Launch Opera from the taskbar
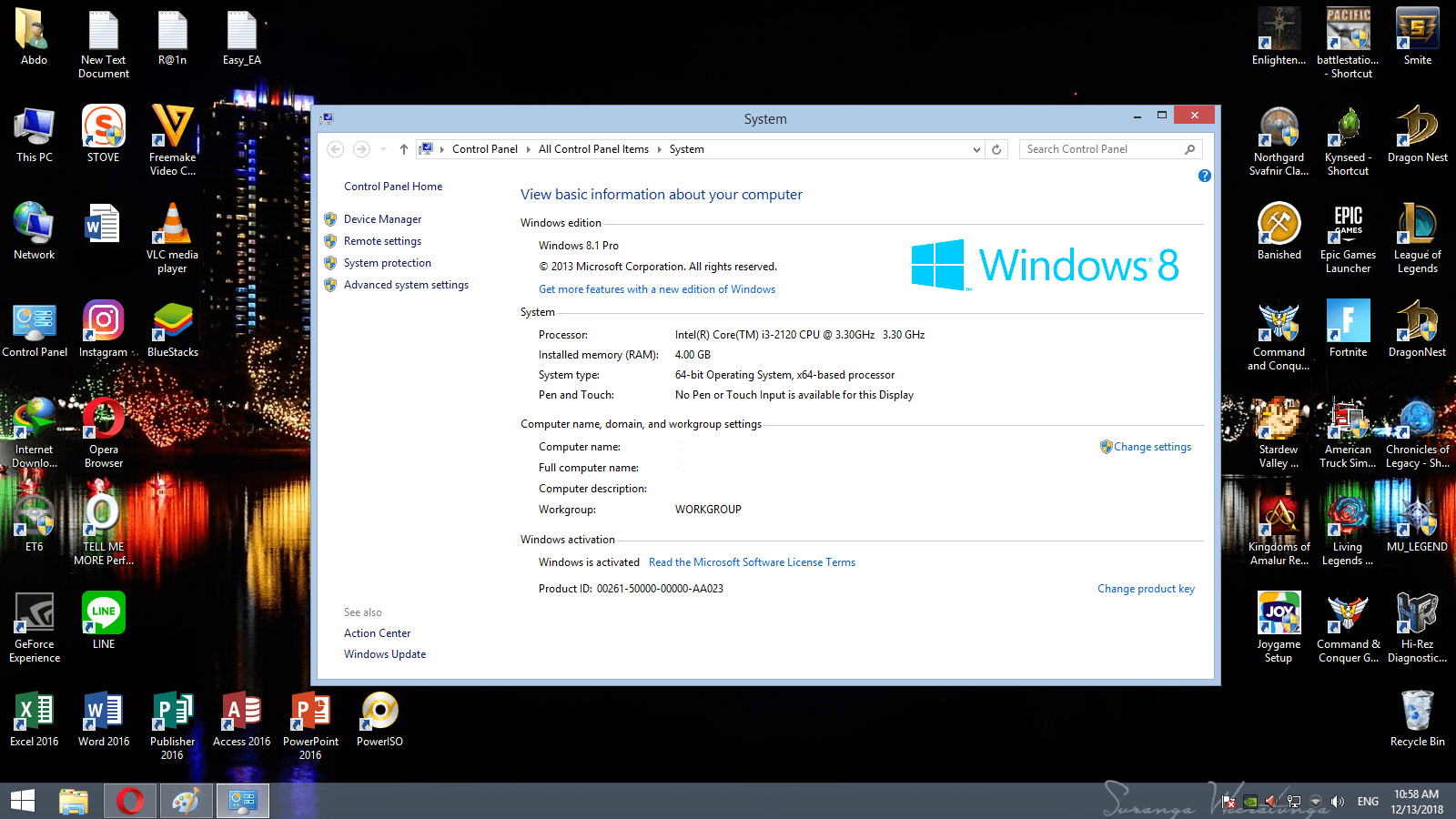 129,801
